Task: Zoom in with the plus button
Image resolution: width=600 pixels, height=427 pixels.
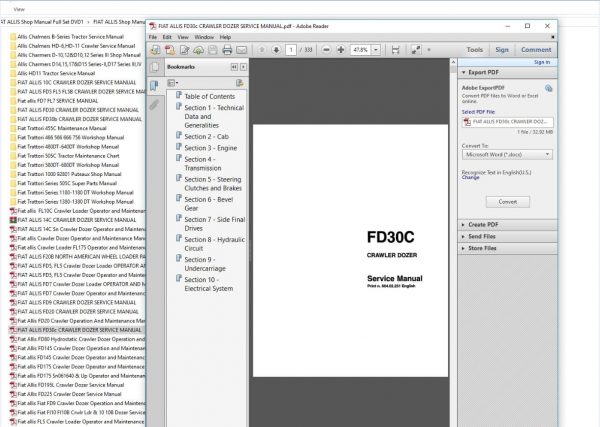Action: [341, 50]
